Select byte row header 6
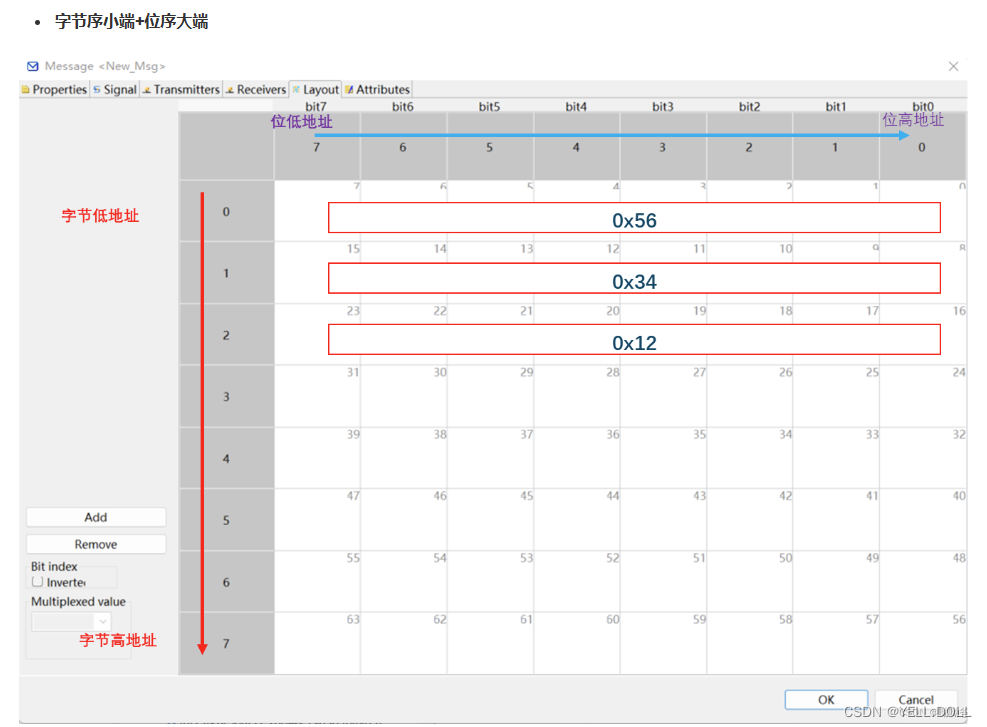Image resolution: width=987 pixels, height=727 pixels. 227,582
